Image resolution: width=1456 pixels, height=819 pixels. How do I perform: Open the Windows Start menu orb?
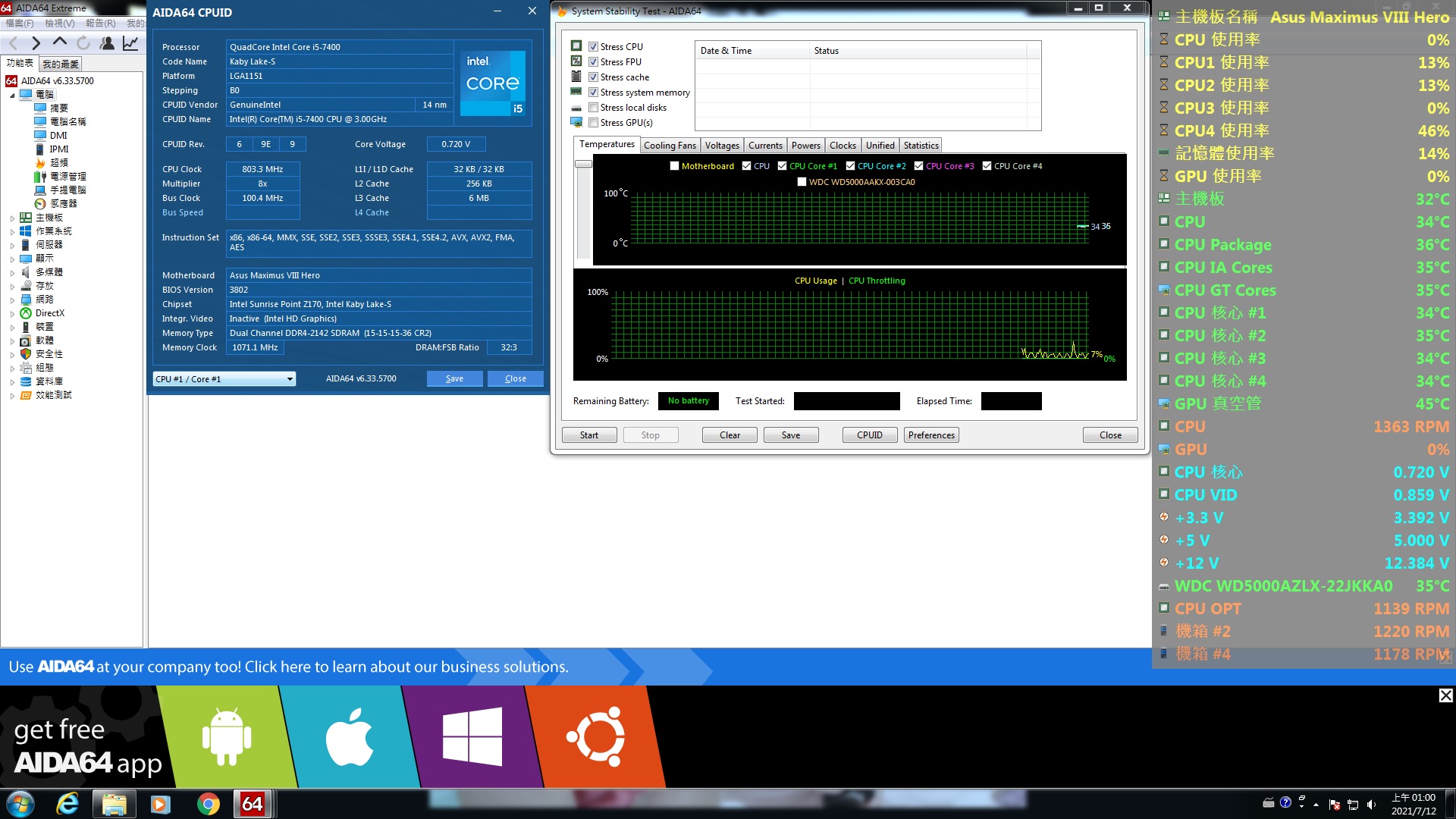(20, 804)
